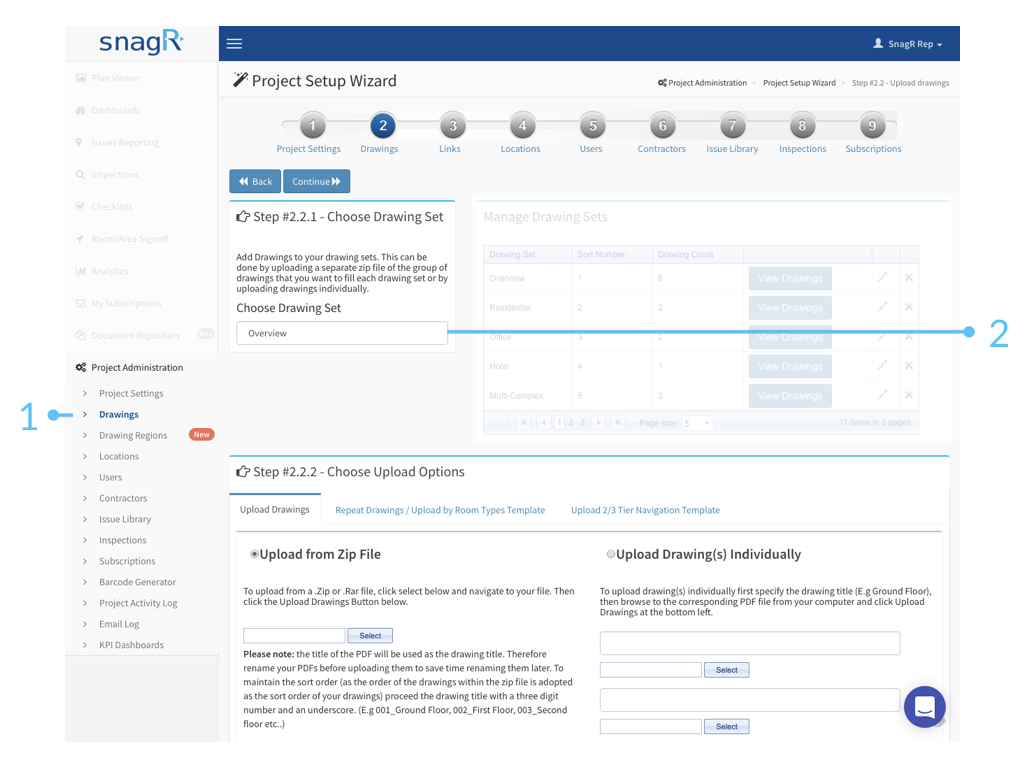Click the Document Repository sidebar item
This screenshot has height=768, width=1024.
tap(136, 335)
